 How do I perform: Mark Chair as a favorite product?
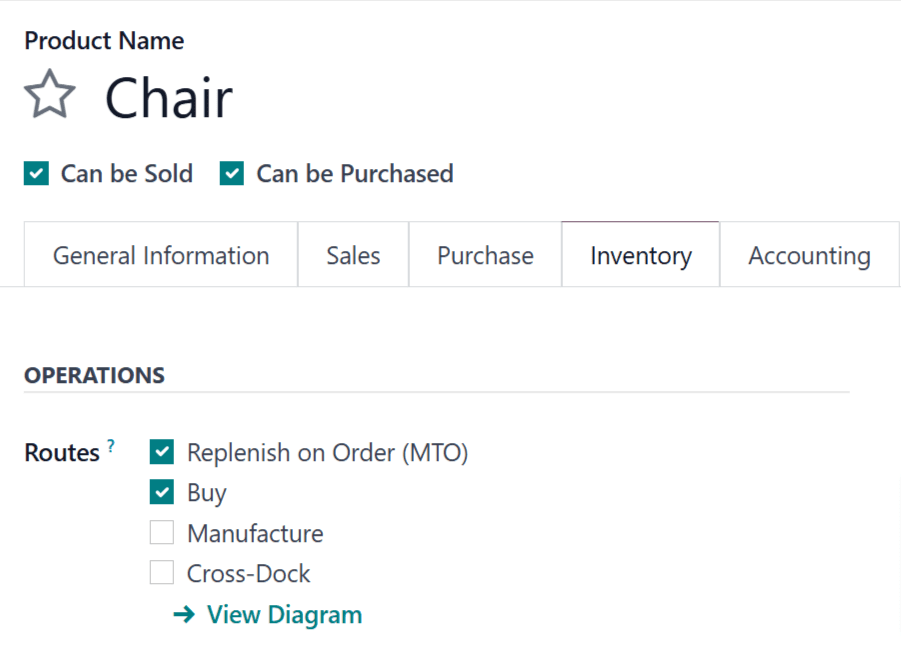pyautogui.click(x=49, y=93)
